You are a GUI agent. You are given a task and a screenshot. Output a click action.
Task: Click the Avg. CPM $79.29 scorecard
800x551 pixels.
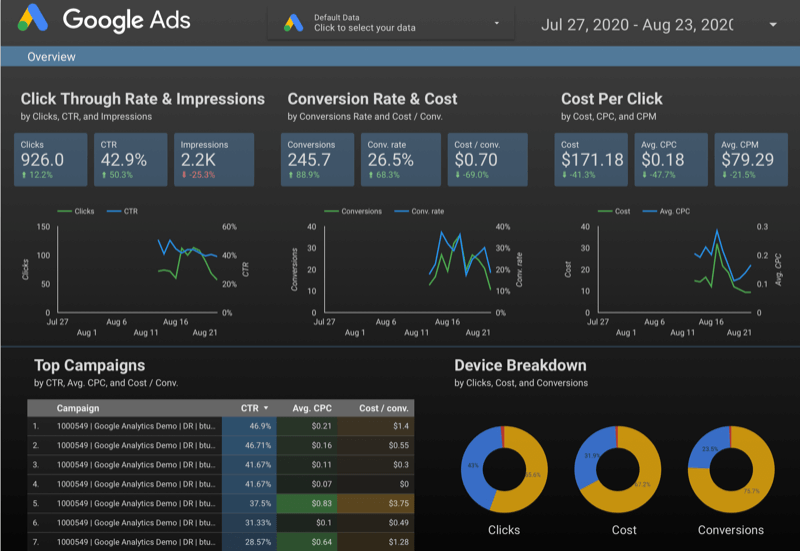(x=751, y=160)
